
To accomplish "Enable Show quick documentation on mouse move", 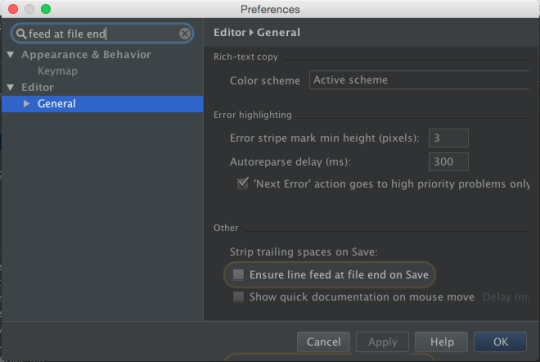I will click(238, 297).
